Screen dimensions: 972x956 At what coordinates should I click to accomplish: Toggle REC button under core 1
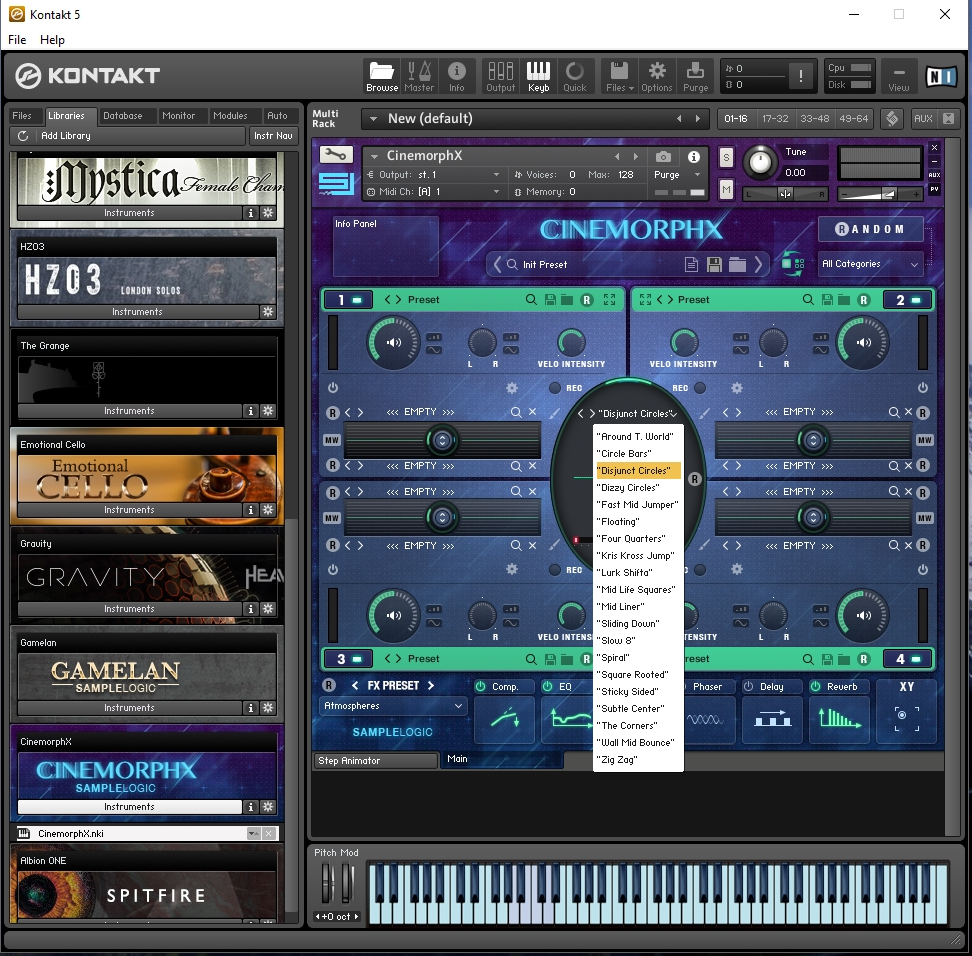[555, 387]
